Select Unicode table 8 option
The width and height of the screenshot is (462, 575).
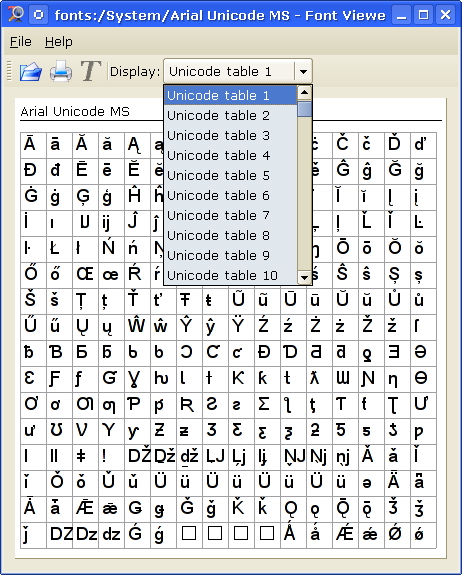coord(230,235)
